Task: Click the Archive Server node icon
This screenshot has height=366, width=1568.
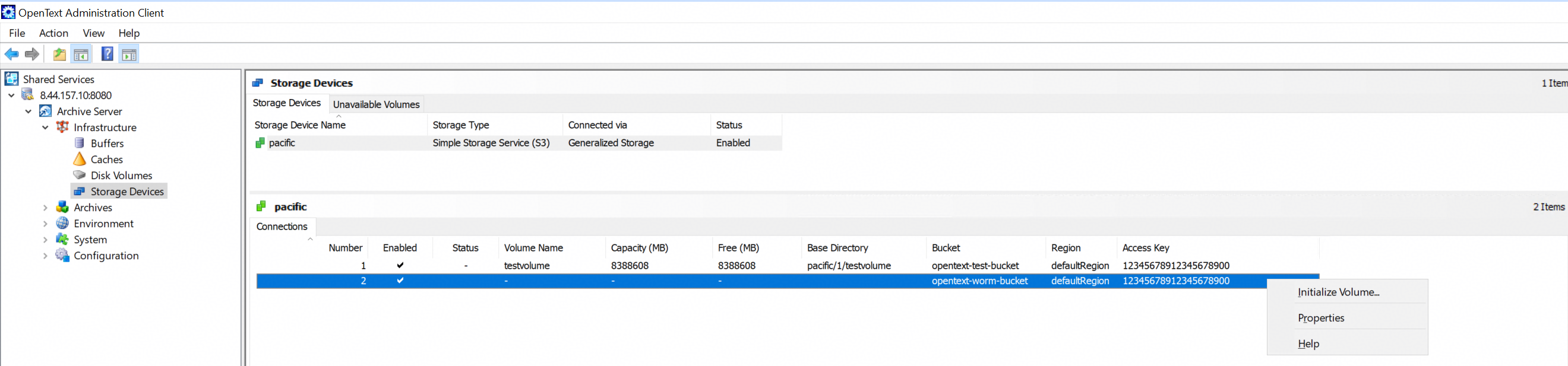Action: pyautogui.click(x=46, y=111)
